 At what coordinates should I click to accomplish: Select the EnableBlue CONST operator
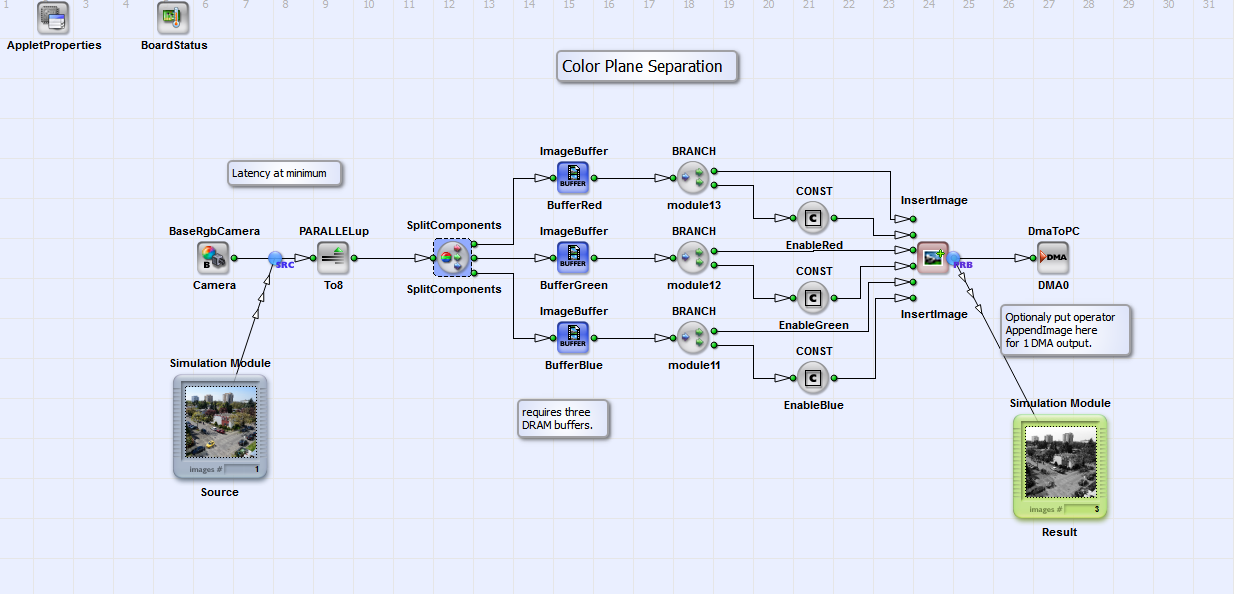pos(813,378)
